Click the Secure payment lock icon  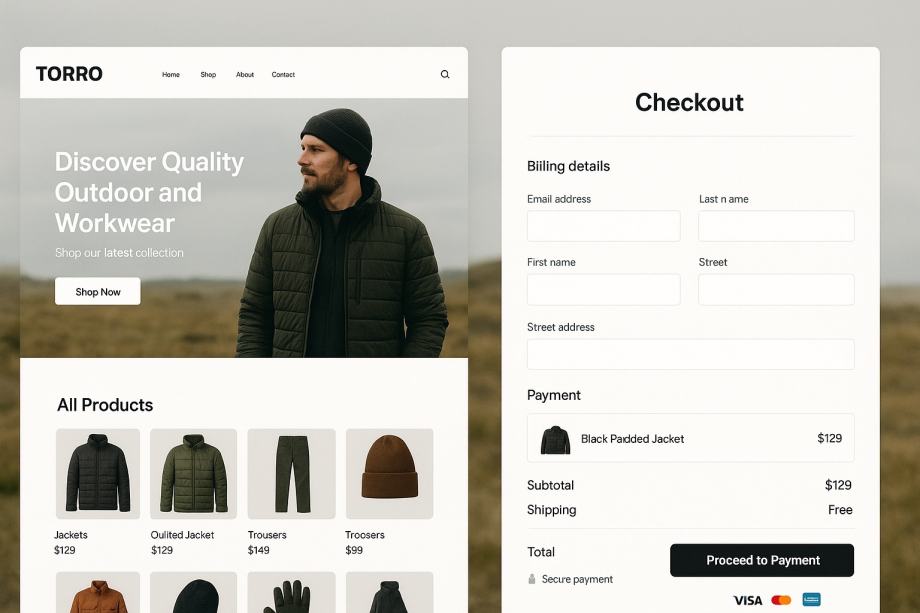click(532, 579)
